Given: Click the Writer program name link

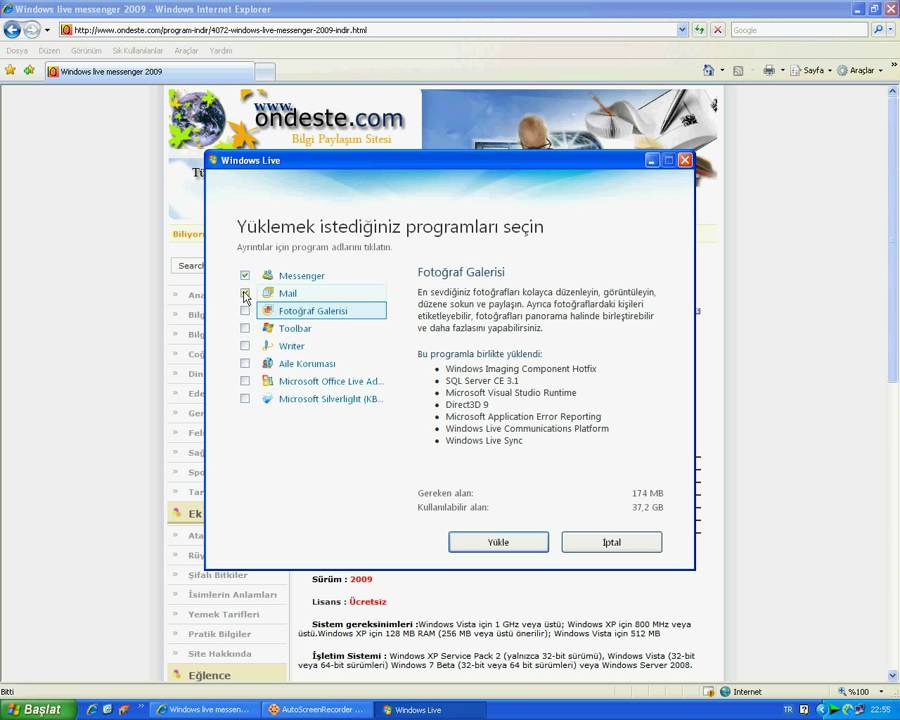Looking at the screenshot, I should click(x=292, y=346).
